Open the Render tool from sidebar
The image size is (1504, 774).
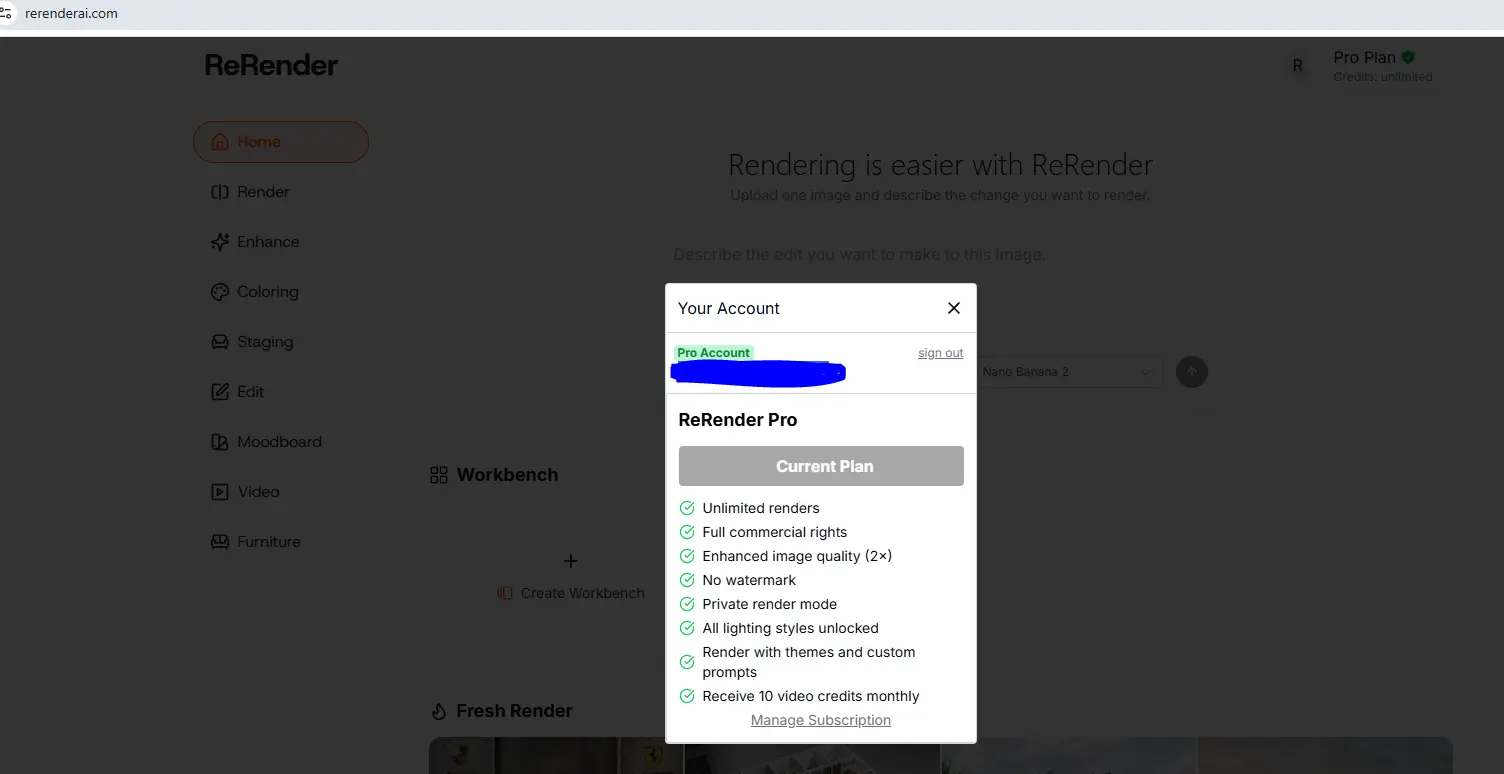pyautogui.click(x=250, y=192)
